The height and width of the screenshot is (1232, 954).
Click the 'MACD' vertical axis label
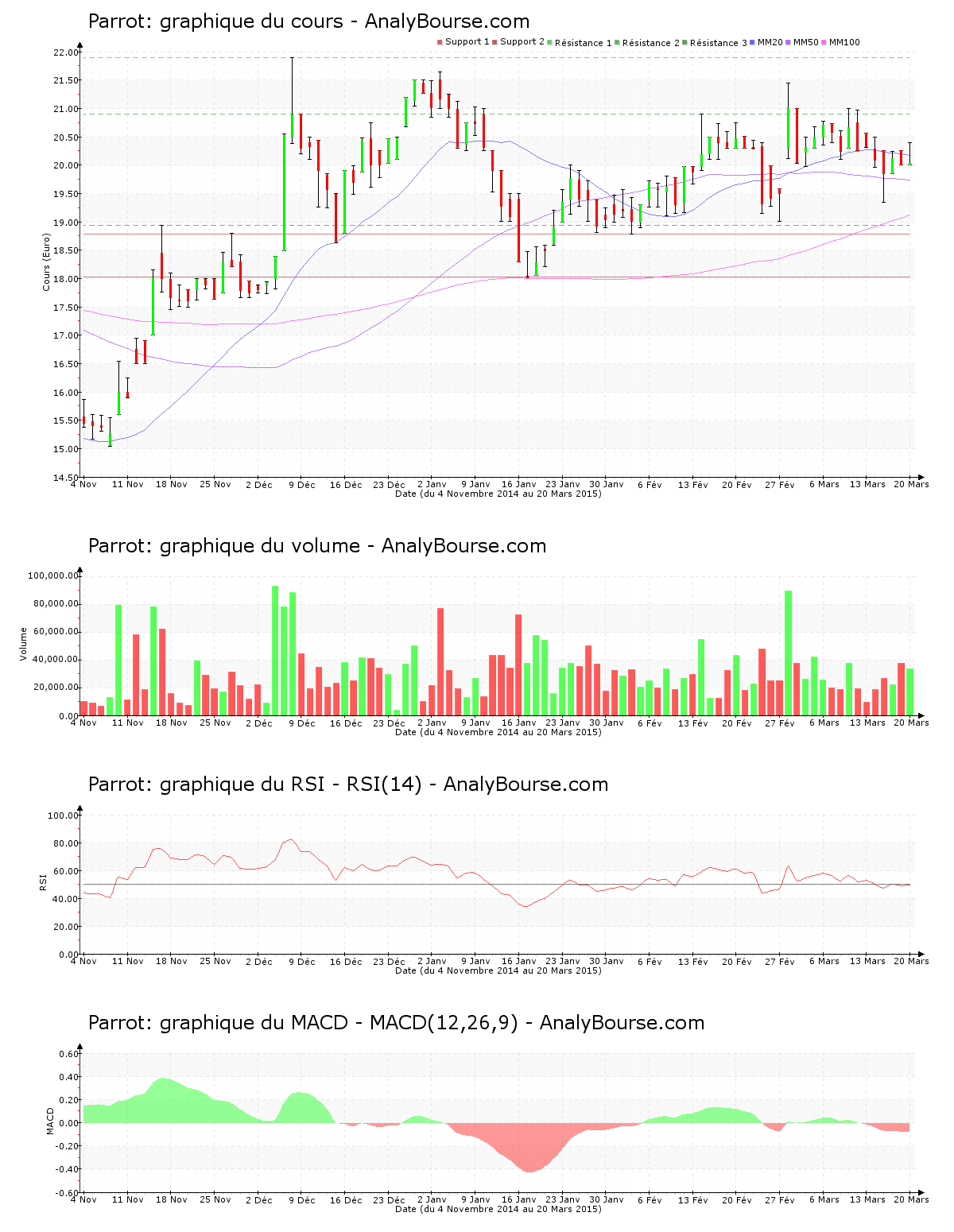point(50,1122)
